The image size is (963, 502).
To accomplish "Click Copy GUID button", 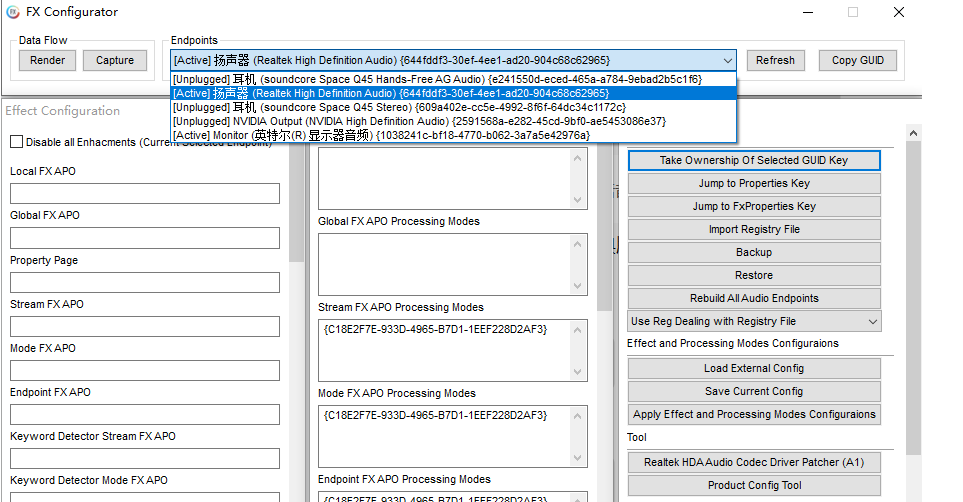I will pos(857,60).
